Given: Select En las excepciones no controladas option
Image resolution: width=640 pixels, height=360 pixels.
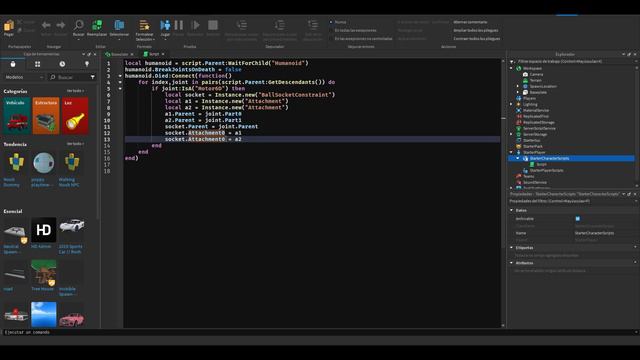Looking at the screenshot, I should [362, 39].
